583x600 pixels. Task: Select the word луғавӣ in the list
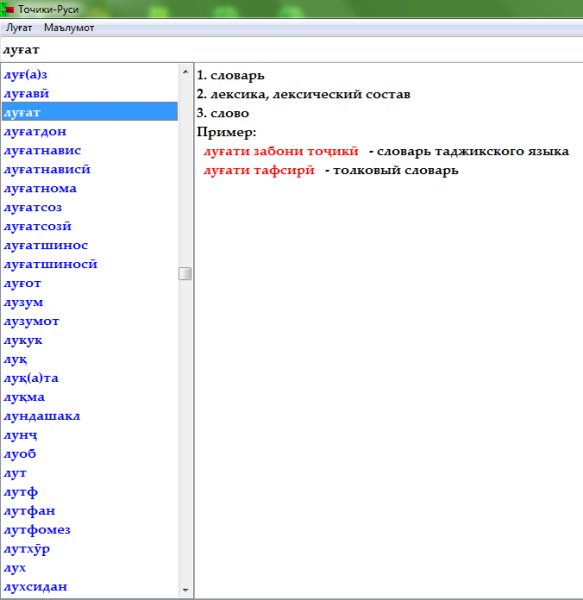26,93
